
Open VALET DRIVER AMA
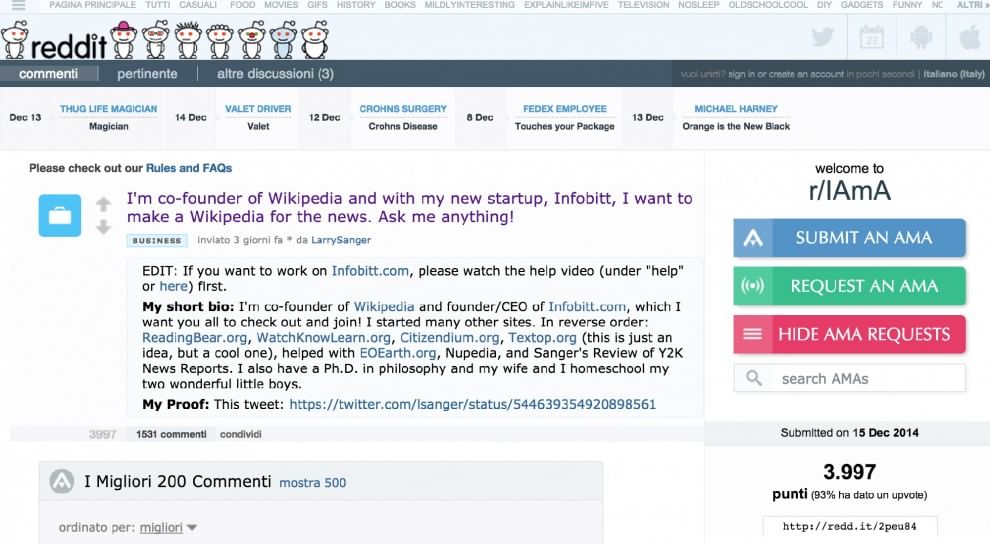coord(258,109)
